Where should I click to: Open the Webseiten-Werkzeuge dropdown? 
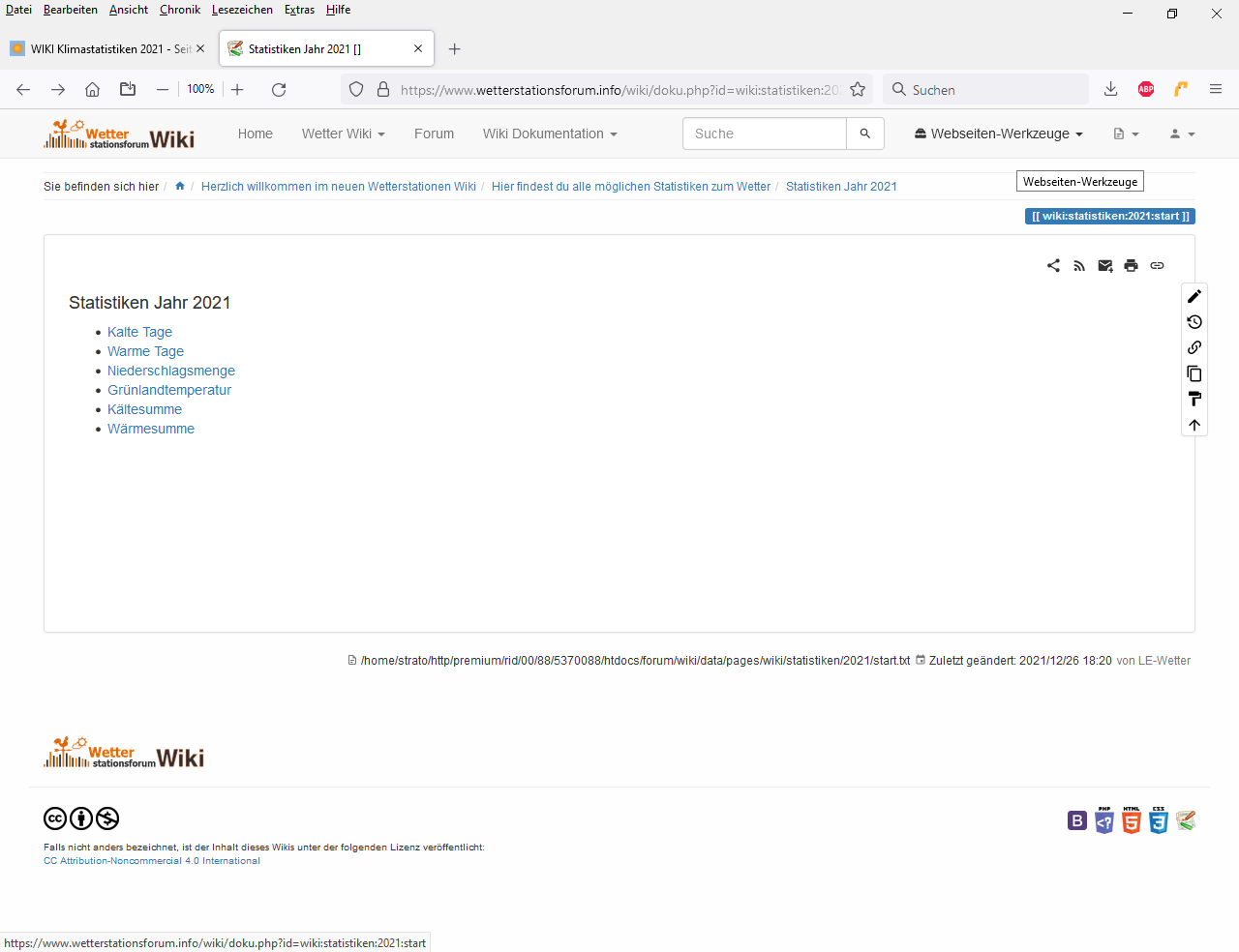999,134
